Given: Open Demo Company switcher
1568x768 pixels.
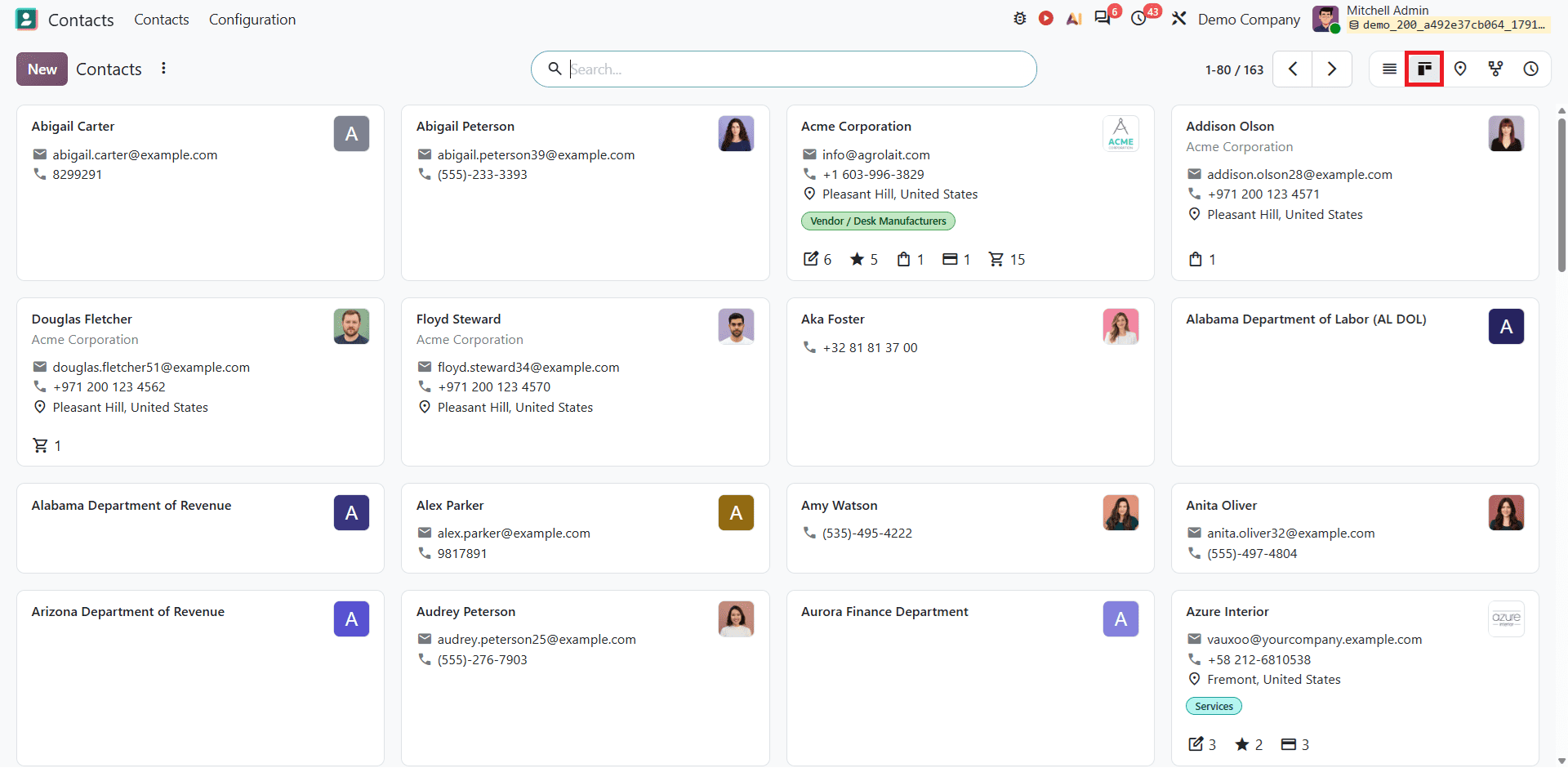Looking at the screenshot, I should click(x=1249, y=19).
